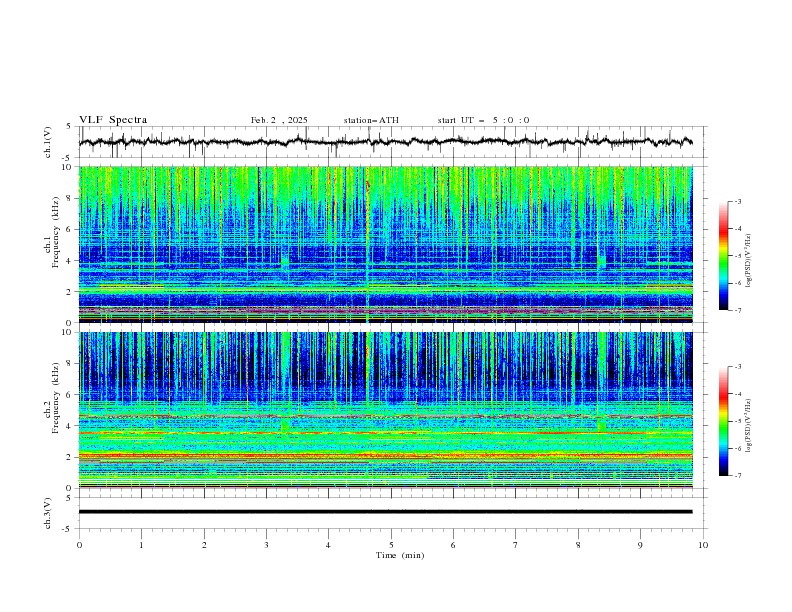Click the '-3' label on the ch.2 color bar
This screenshot has height=612, width=792.
tap(737, 367)
